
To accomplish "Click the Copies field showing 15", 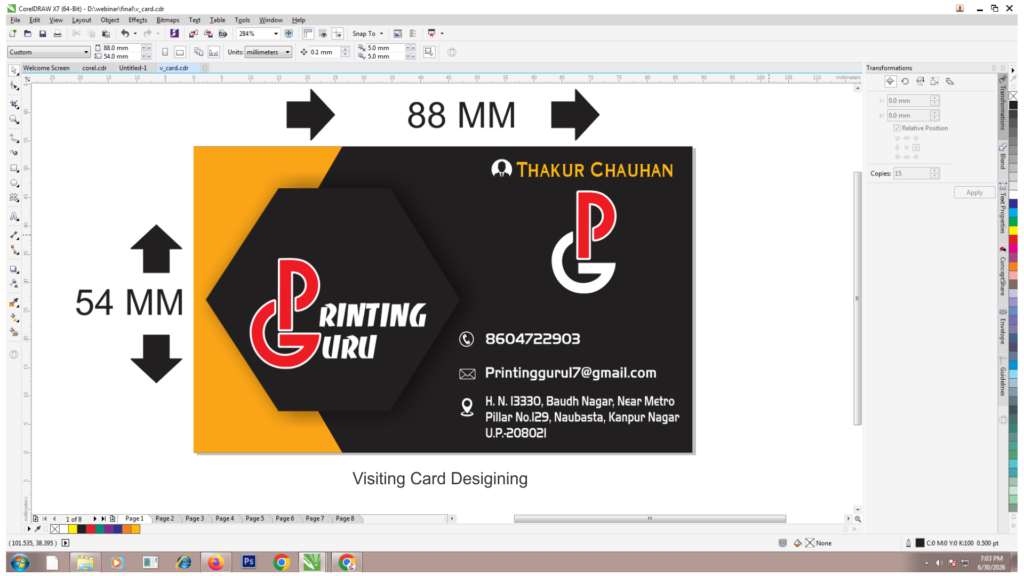I will (911, 174).
